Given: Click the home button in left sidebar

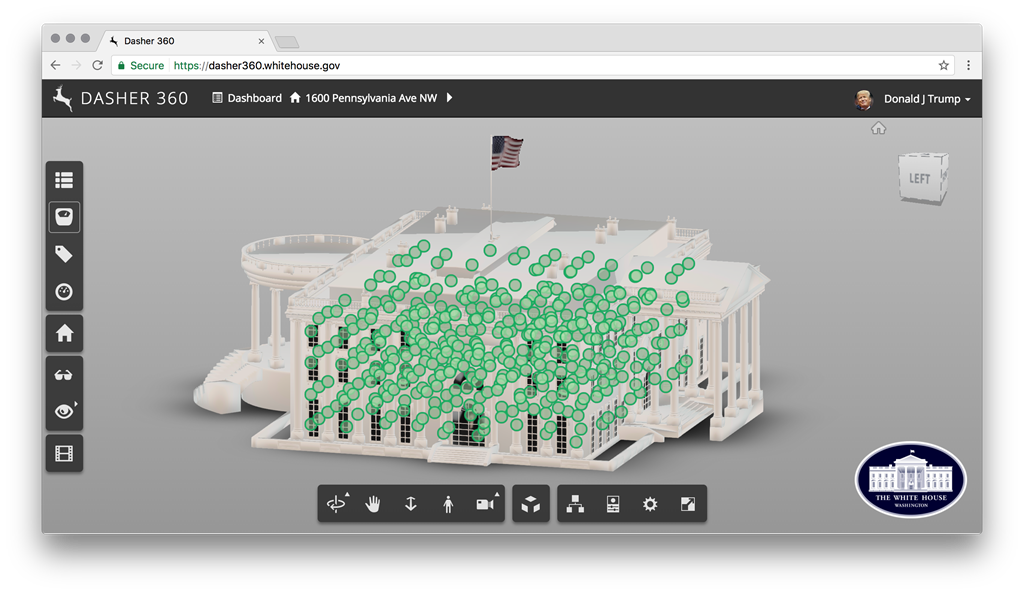Looking at the screenshot, I should point(64,333).
